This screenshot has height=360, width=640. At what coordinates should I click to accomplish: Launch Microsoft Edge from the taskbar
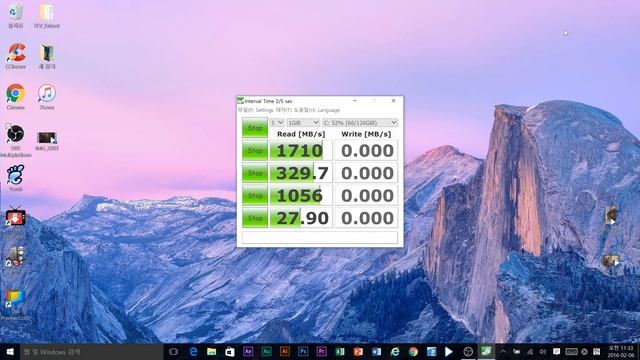coord(193,351)
